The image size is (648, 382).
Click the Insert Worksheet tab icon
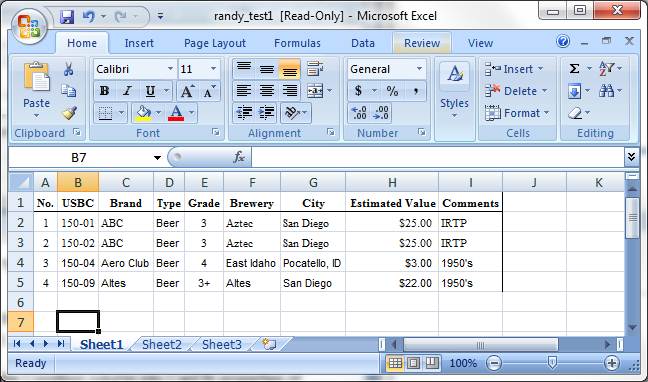(269, 344)
